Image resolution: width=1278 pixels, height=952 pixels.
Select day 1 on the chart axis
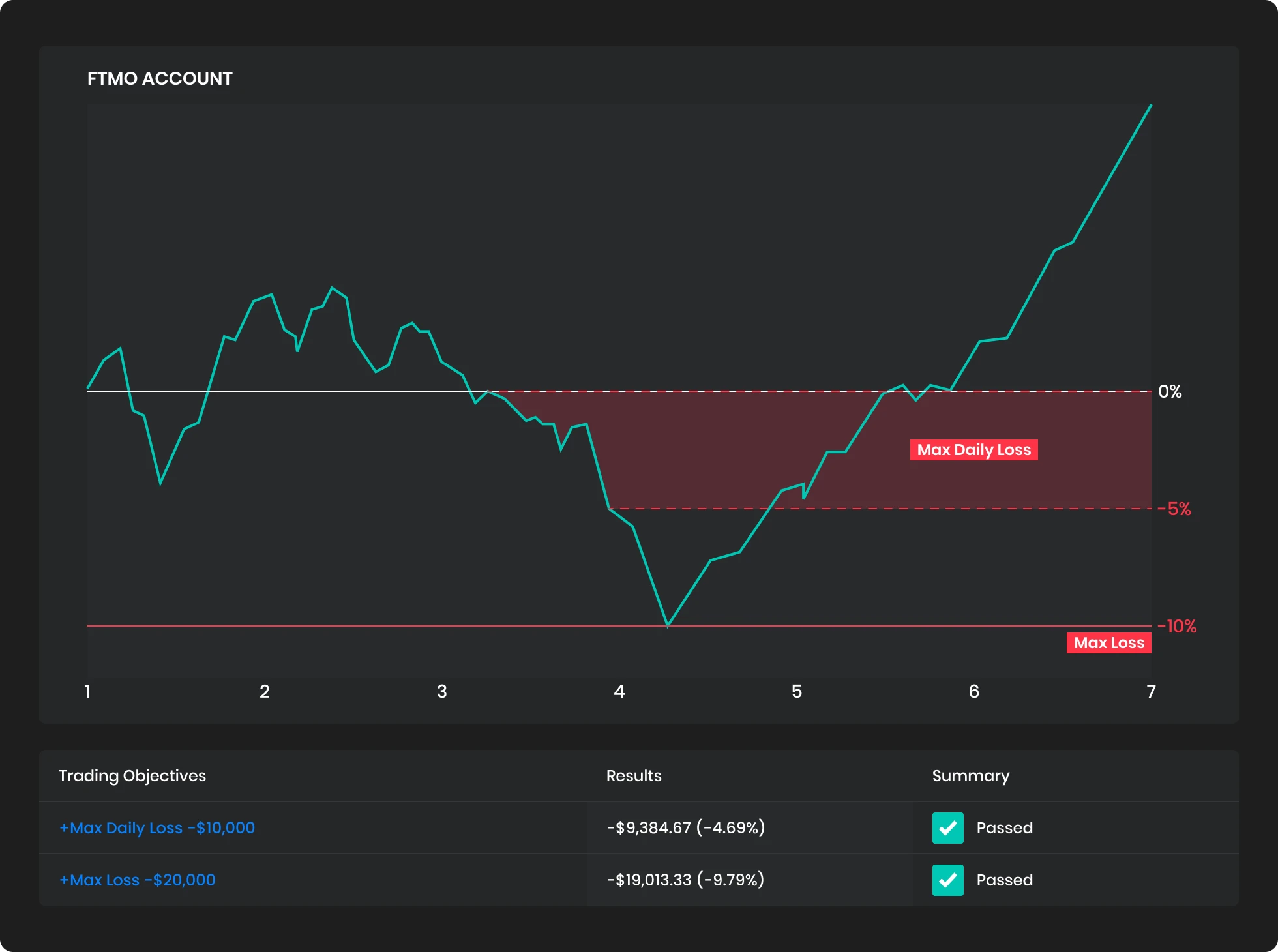[87, 691]
